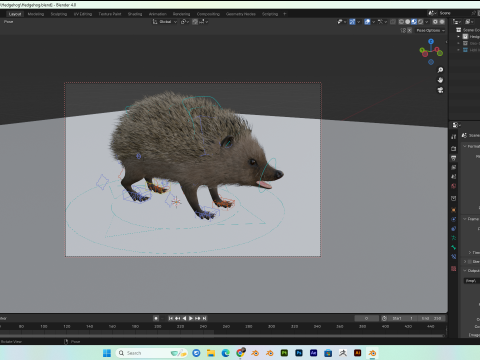Click the timeline Start frame field
480x360 pixels.
(402, 318)
